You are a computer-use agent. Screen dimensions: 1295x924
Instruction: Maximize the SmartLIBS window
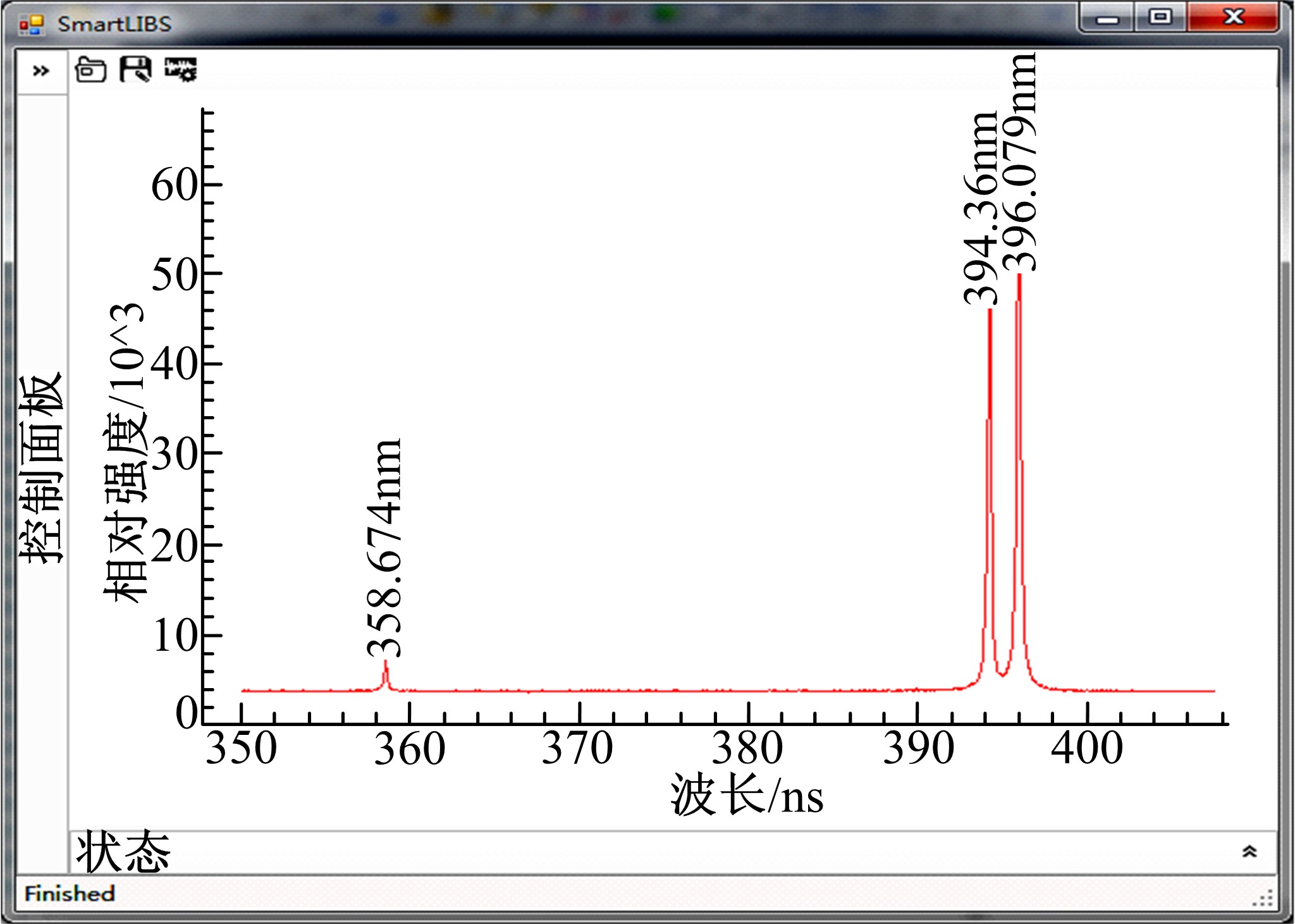coord(1160,17)
